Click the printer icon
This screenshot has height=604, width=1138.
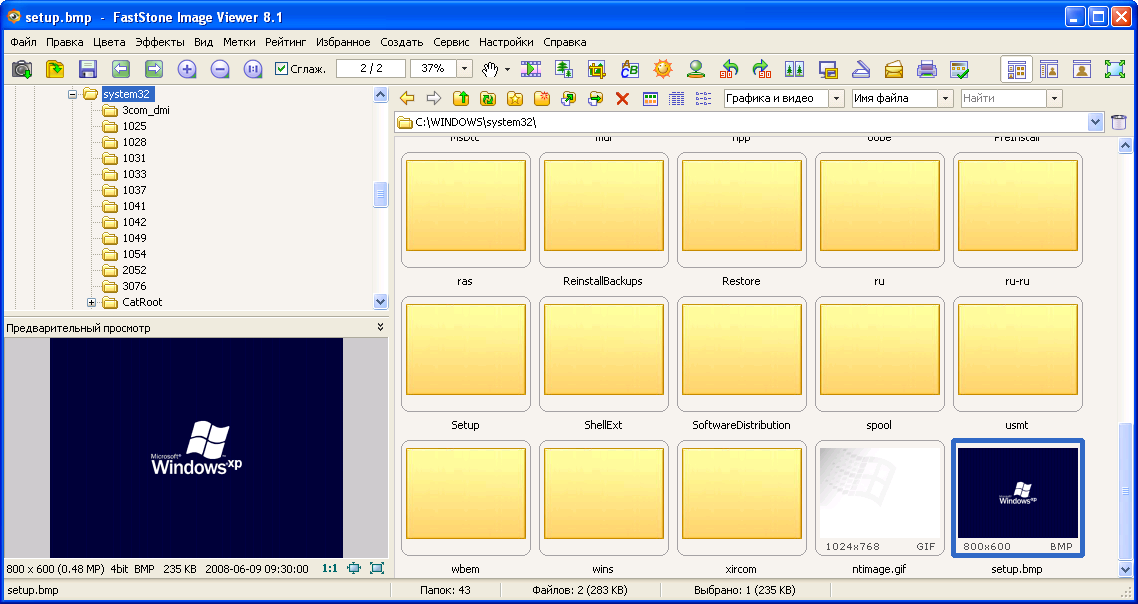927,69
